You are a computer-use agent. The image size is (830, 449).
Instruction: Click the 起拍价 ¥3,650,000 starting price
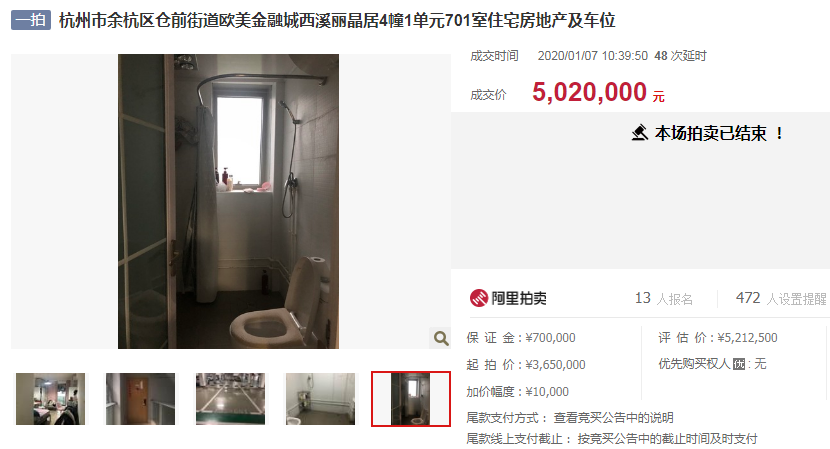(526, 365)
